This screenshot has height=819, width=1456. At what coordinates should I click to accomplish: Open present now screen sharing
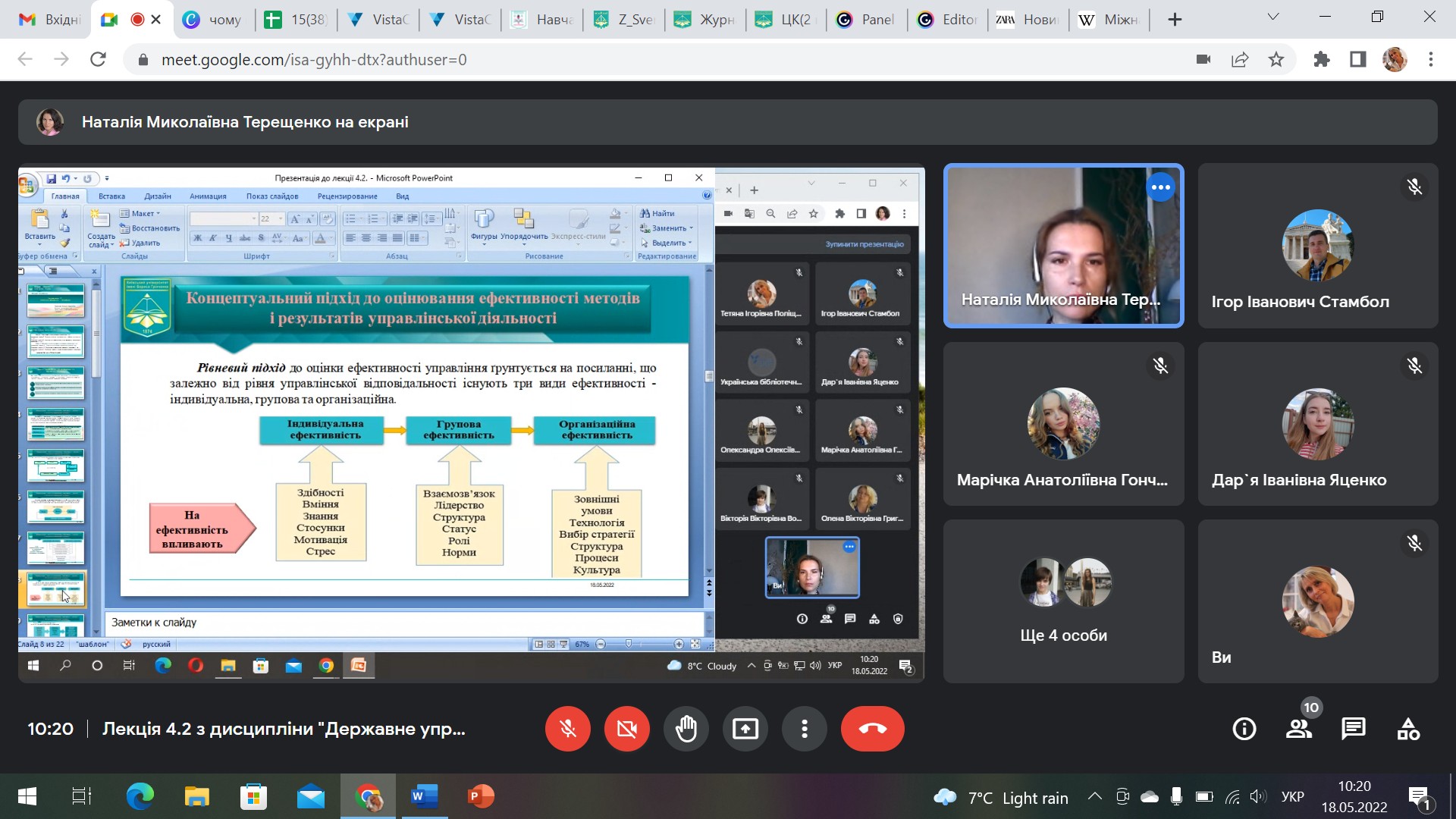(745, 729)
